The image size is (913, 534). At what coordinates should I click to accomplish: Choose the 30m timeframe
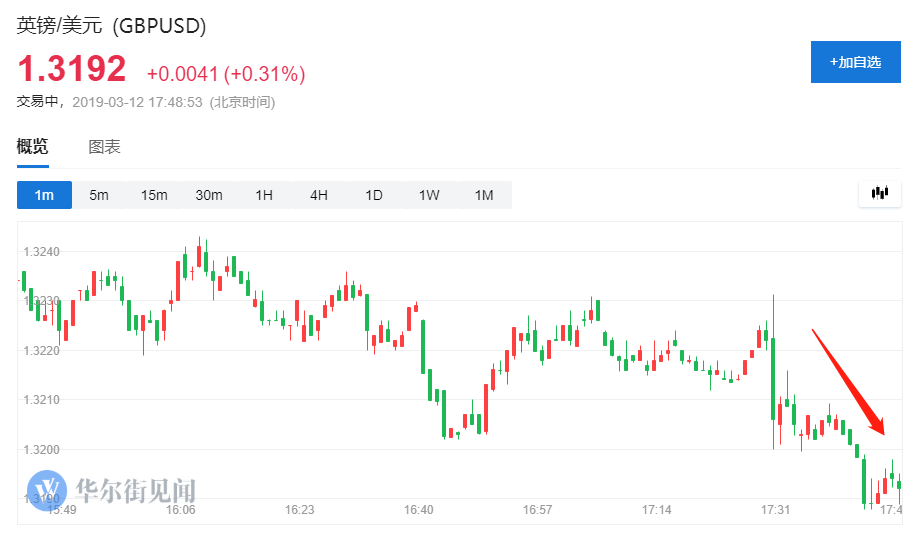209,195
